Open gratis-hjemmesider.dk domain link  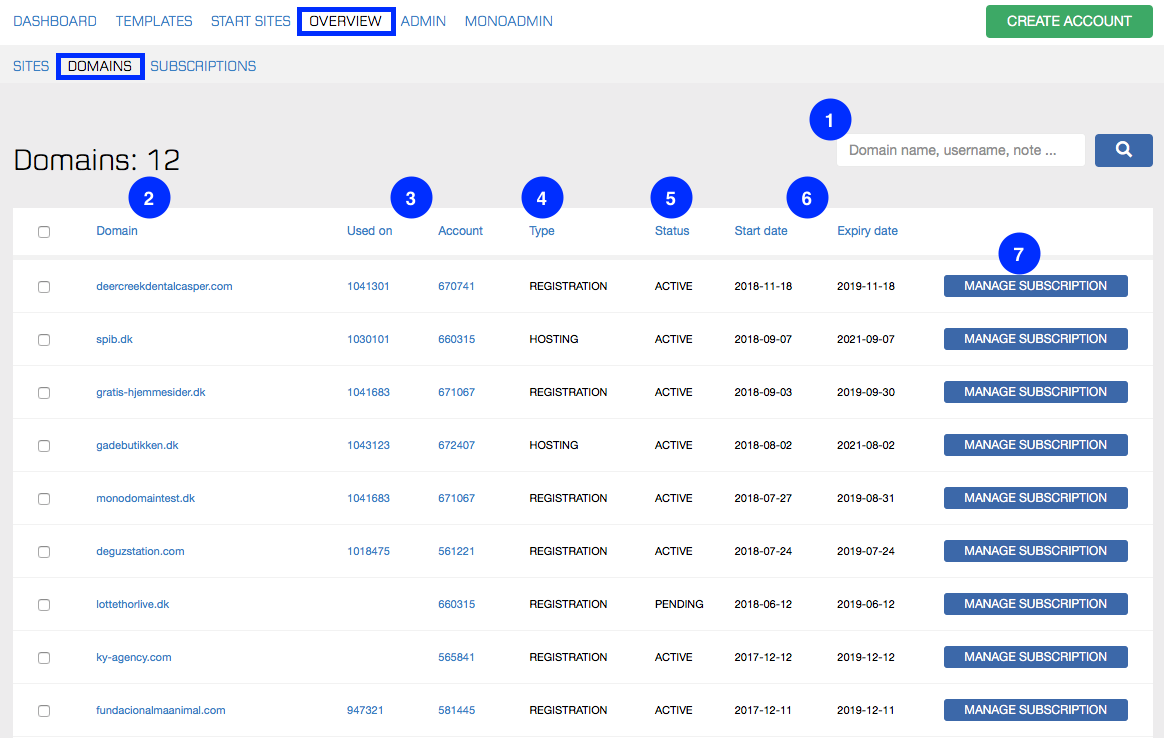[151, 392]
